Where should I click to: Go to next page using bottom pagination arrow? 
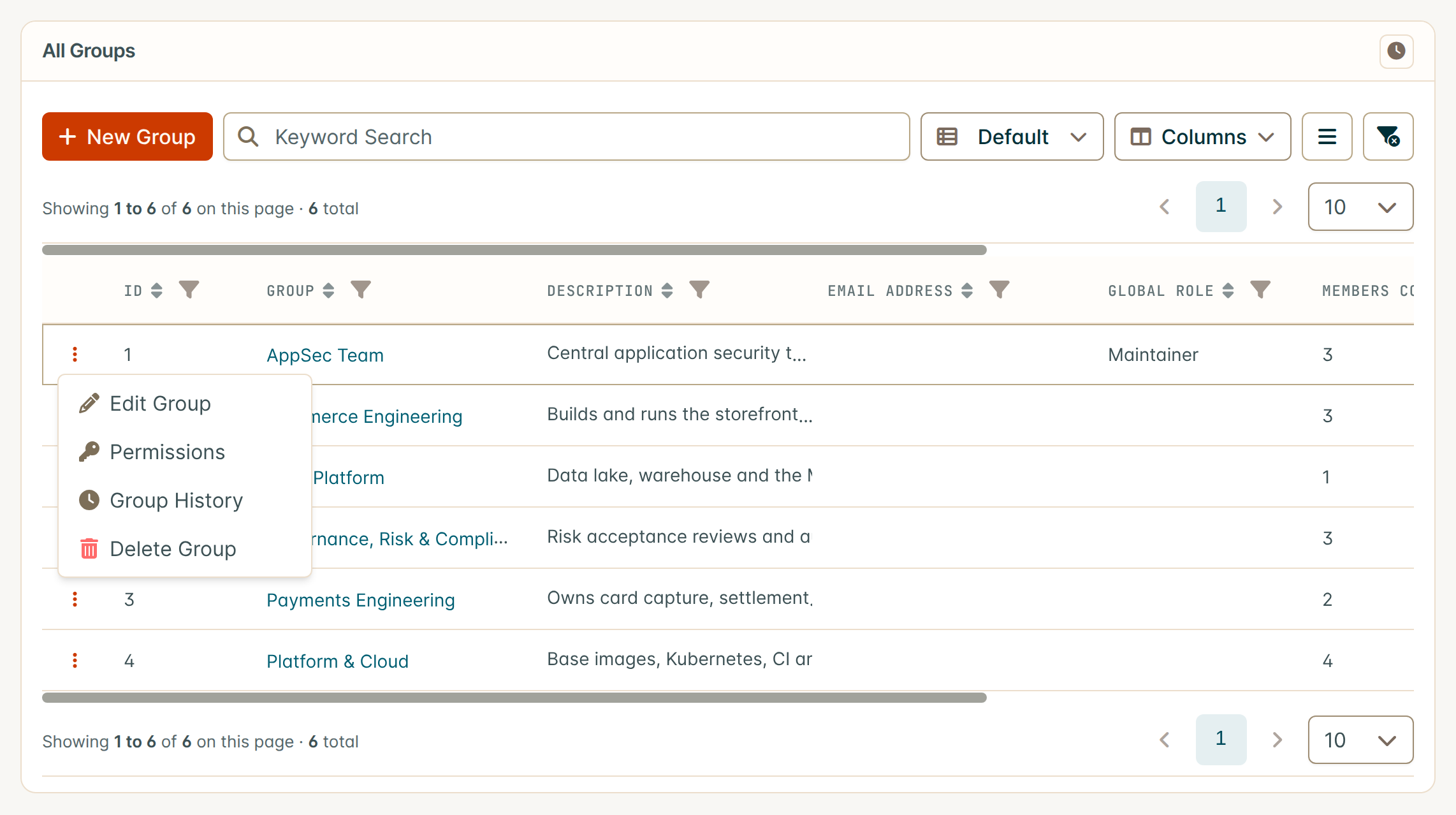[1277, 740]
